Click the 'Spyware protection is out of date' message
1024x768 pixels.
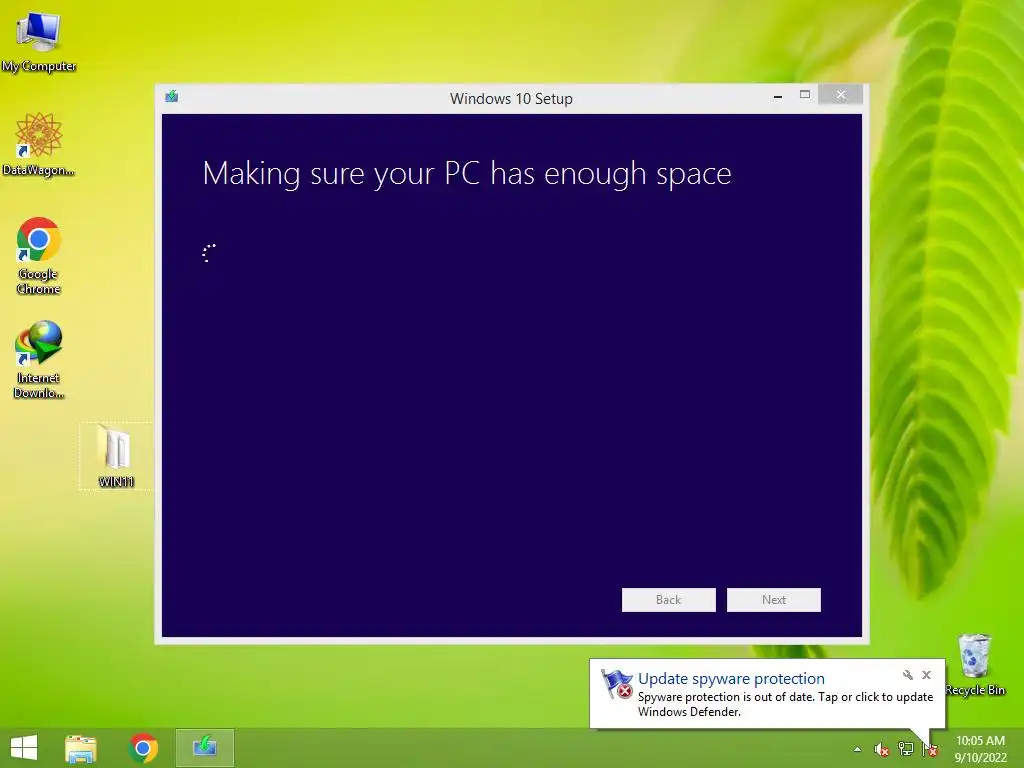785,704
